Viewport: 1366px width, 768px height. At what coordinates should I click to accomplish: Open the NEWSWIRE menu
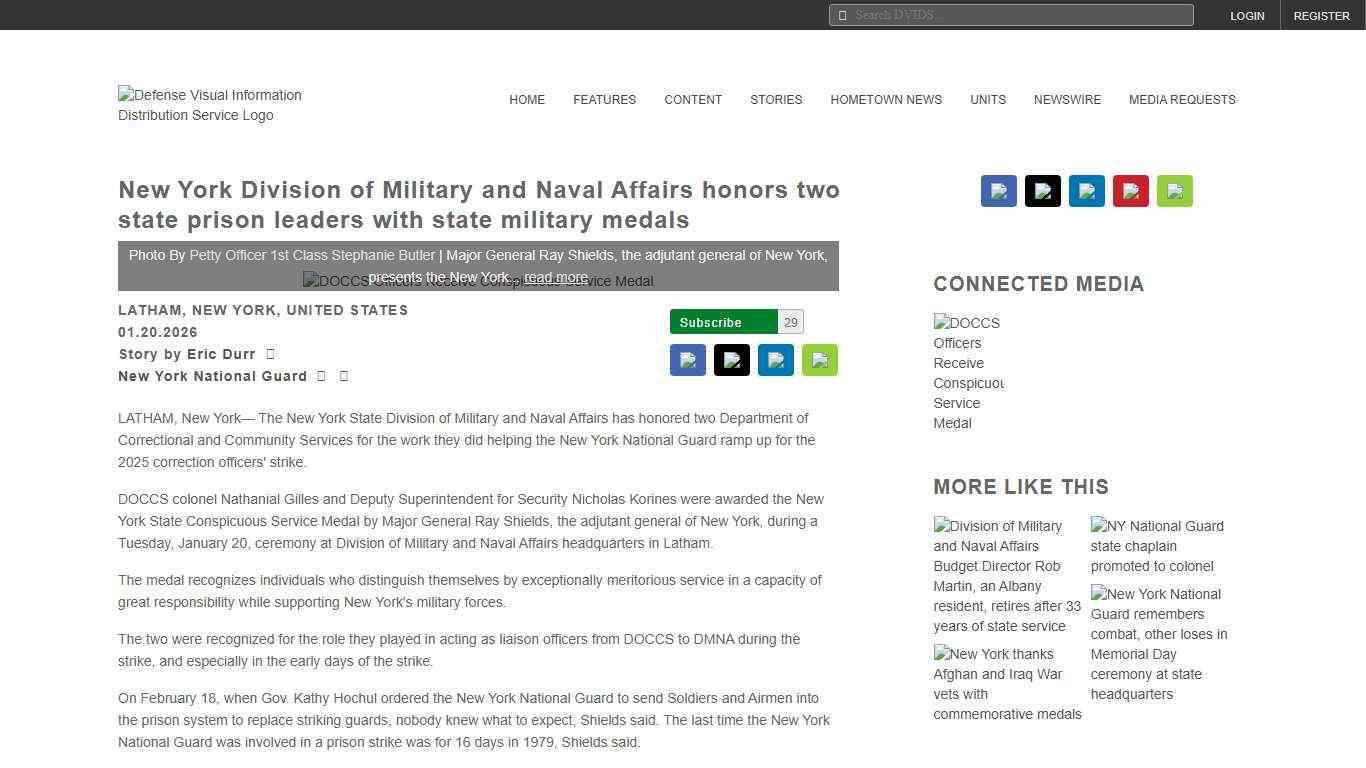(1067, 99)
